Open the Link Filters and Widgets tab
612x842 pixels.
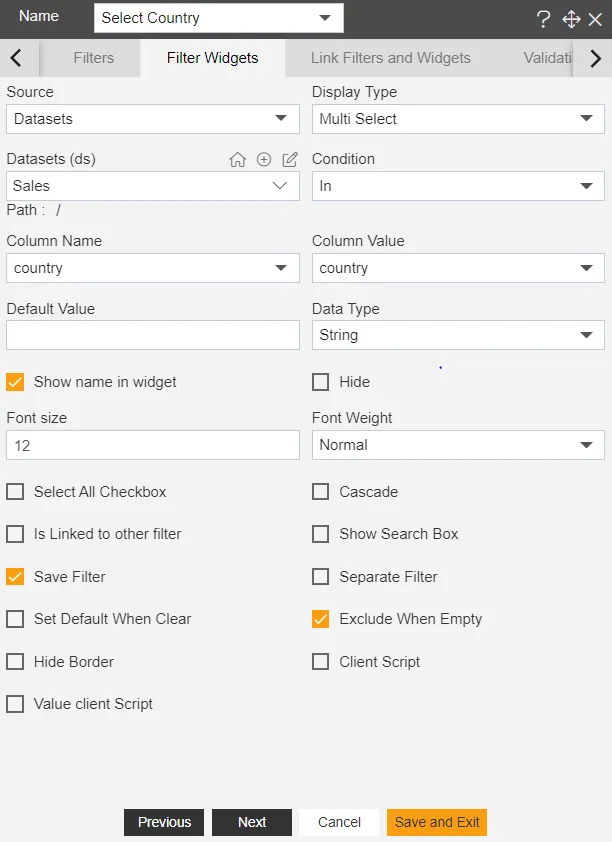point(391,58)
